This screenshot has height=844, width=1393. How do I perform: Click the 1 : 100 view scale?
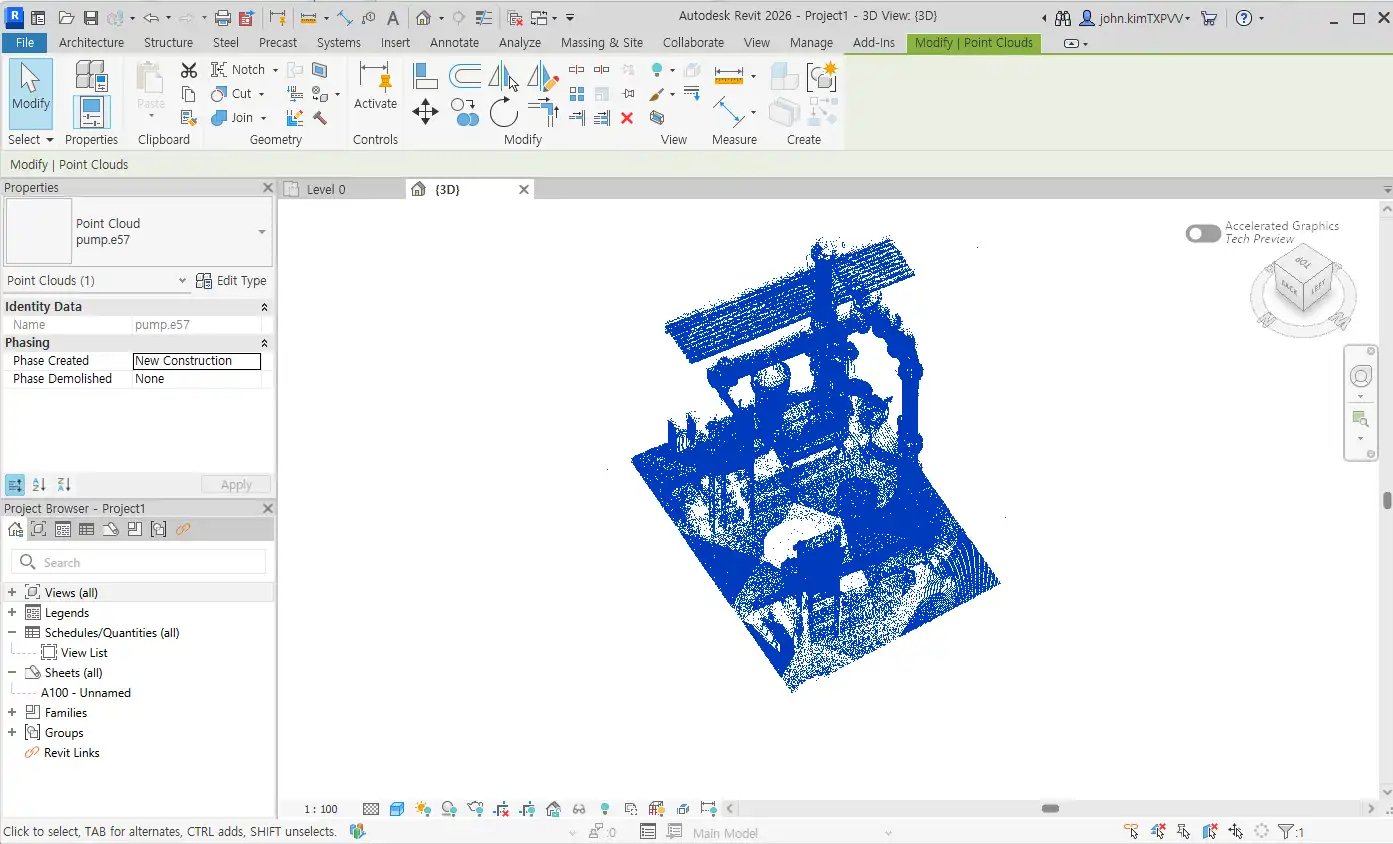point(321,809)
